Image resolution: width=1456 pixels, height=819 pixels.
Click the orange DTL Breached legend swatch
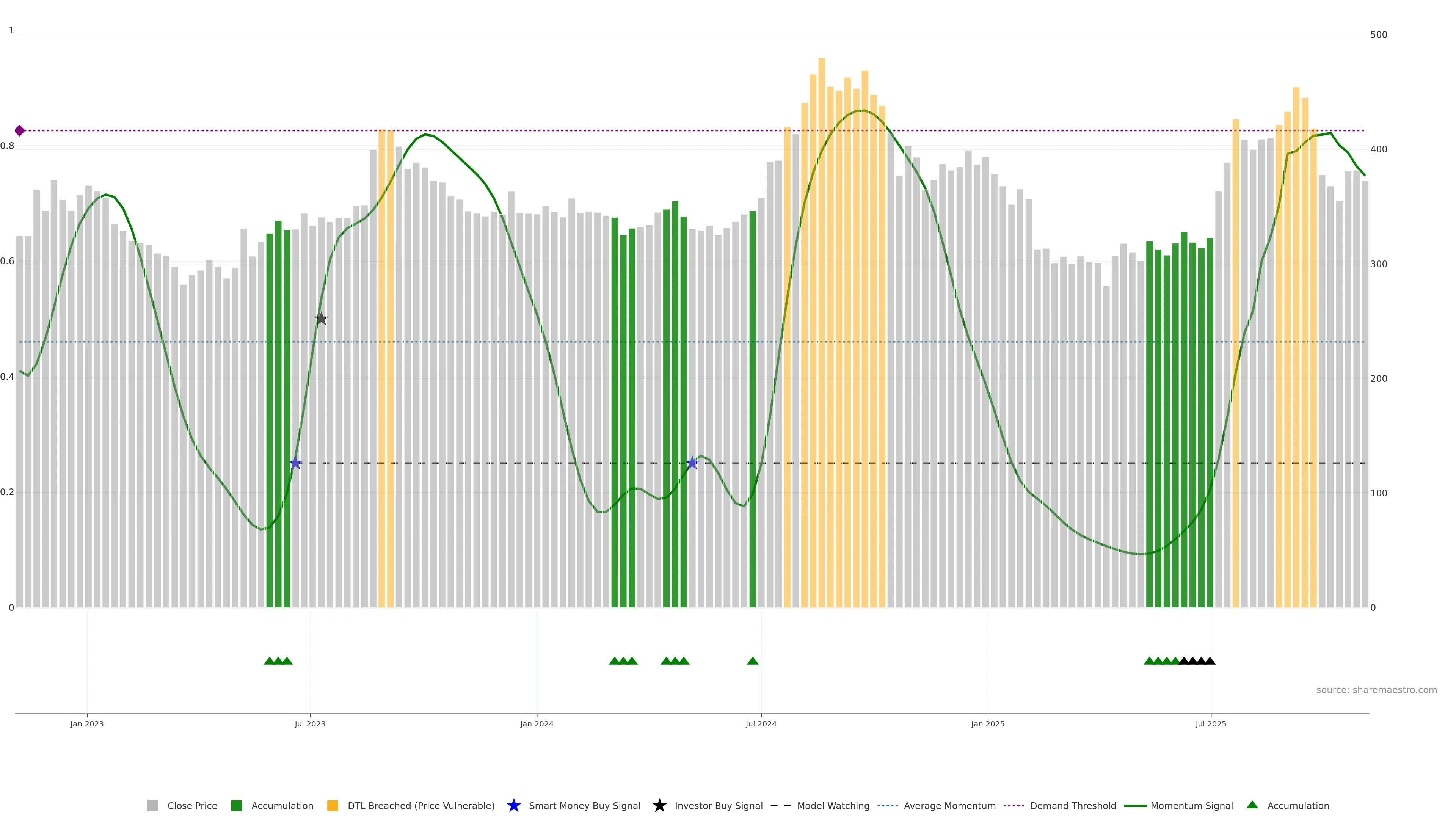pyautogui.click(x=333, y=805)
